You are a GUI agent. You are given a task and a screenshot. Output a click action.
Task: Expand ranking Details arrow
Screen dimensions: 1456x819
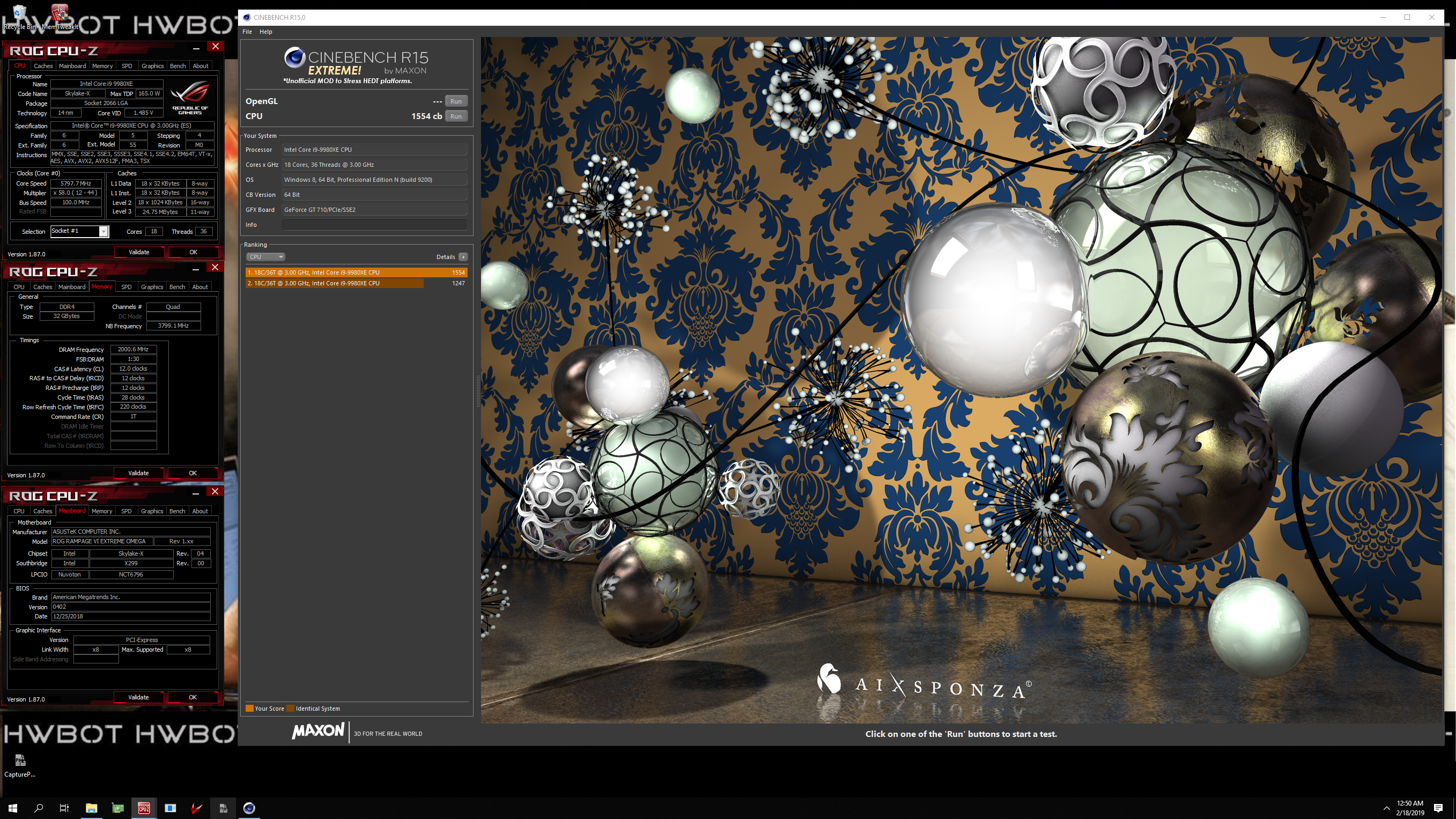[463, 256]
